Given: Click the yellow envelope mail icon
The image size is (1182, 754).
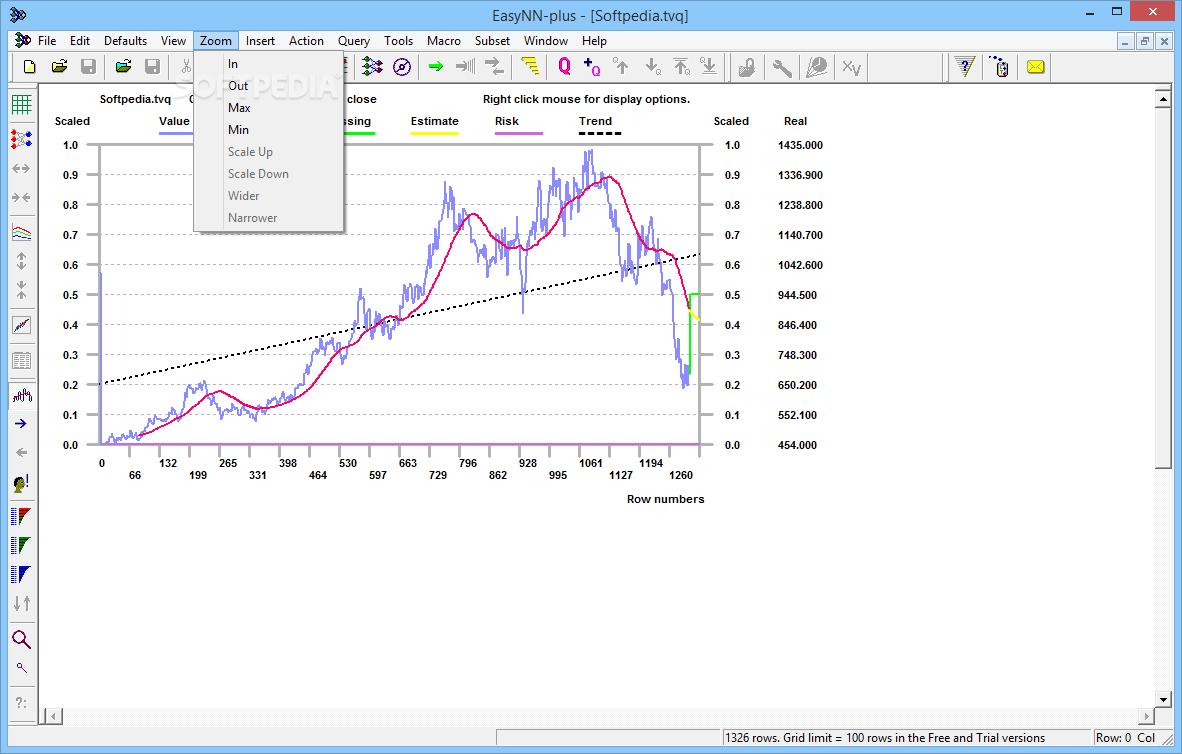Looking at the screenshot, I should [1036, 67].
